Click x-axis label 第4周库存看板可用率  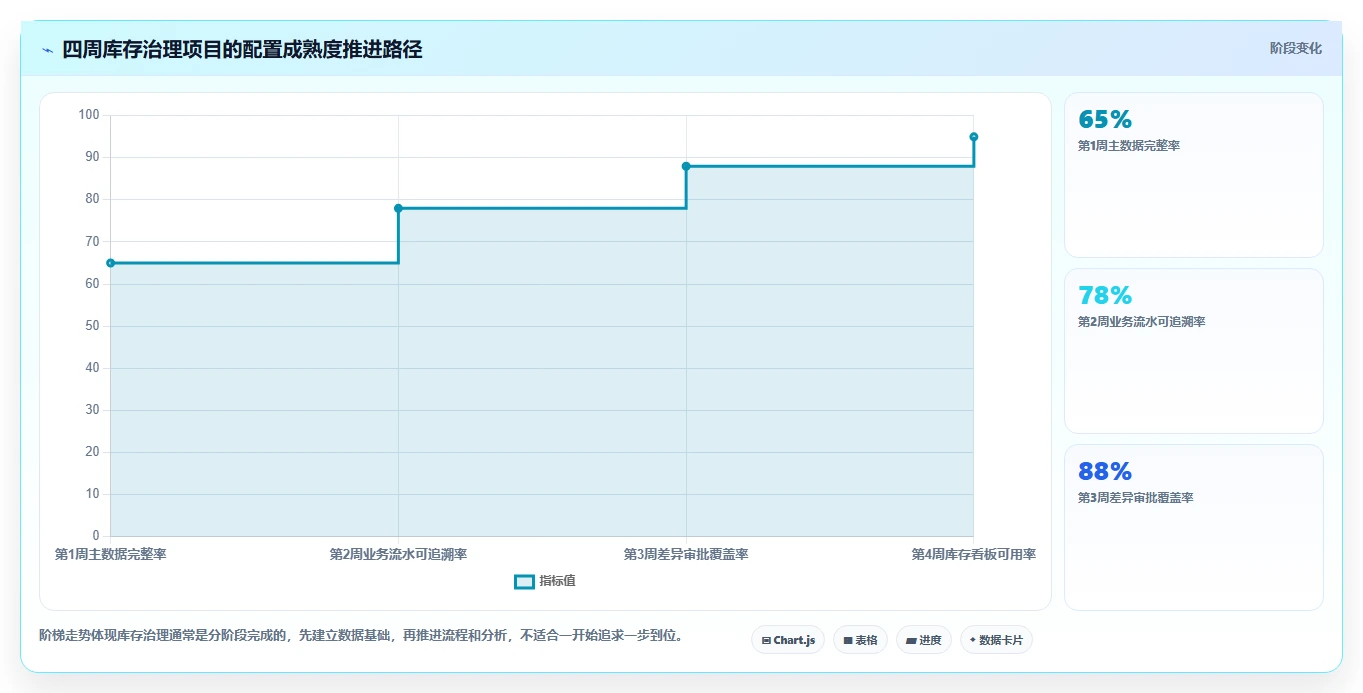973,554
